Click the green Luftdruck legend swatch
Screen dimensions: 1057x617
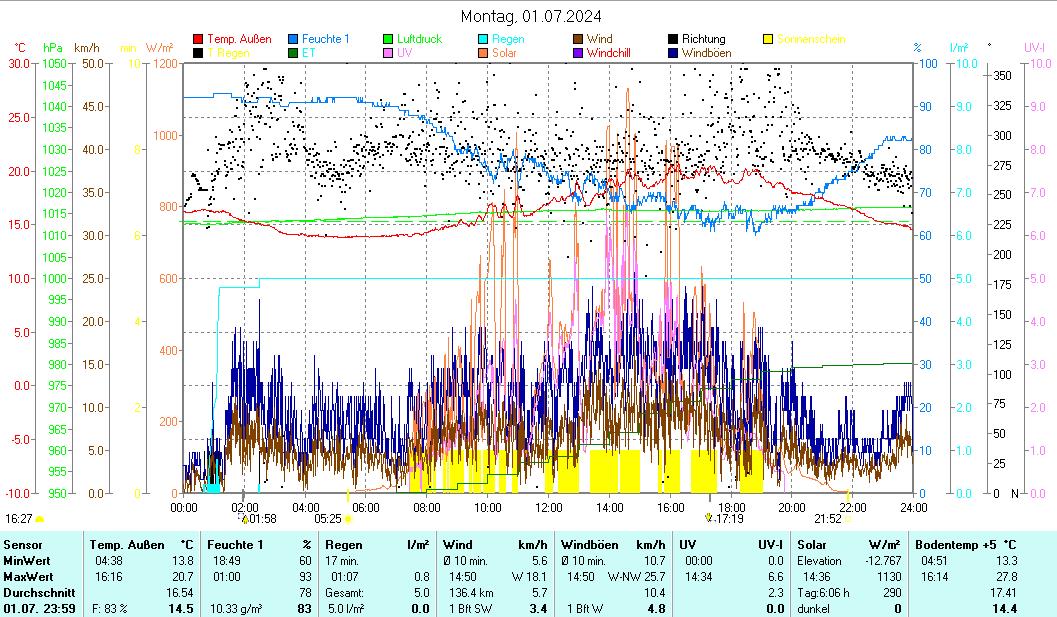[x=388, y=39]
